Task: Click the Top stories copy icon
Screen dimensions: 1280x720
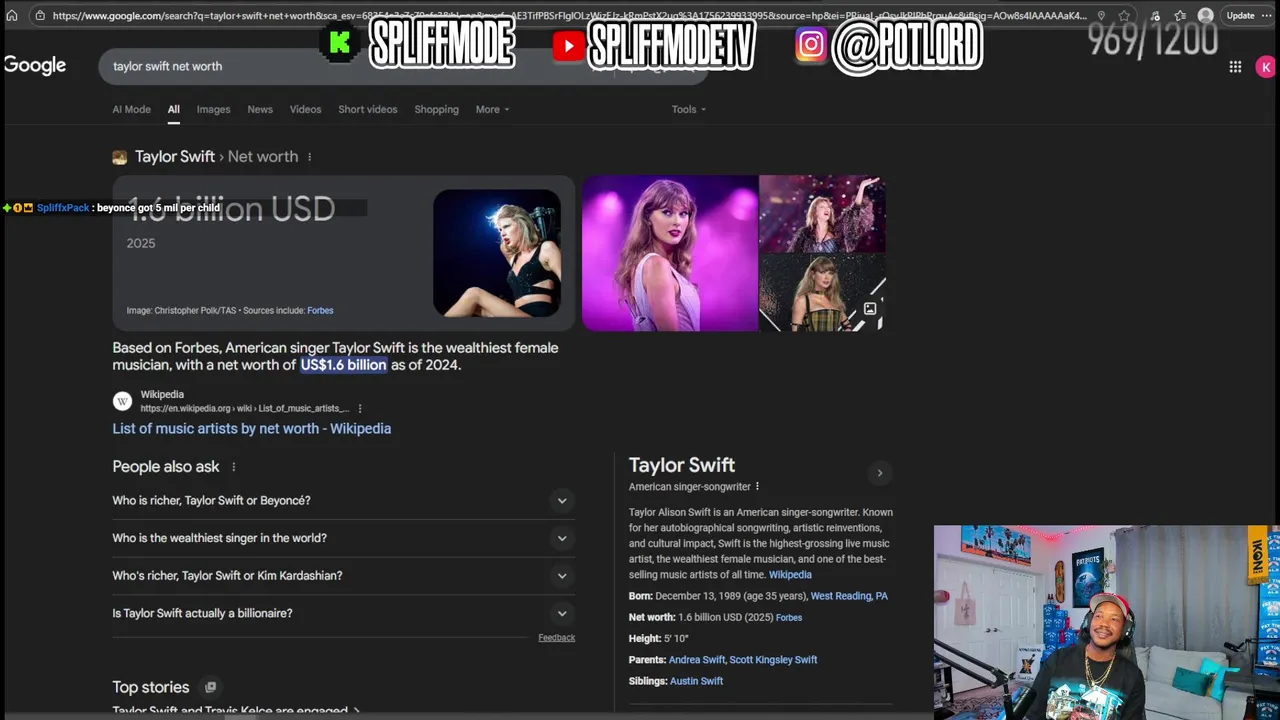Action: click(x=210, y=687)
